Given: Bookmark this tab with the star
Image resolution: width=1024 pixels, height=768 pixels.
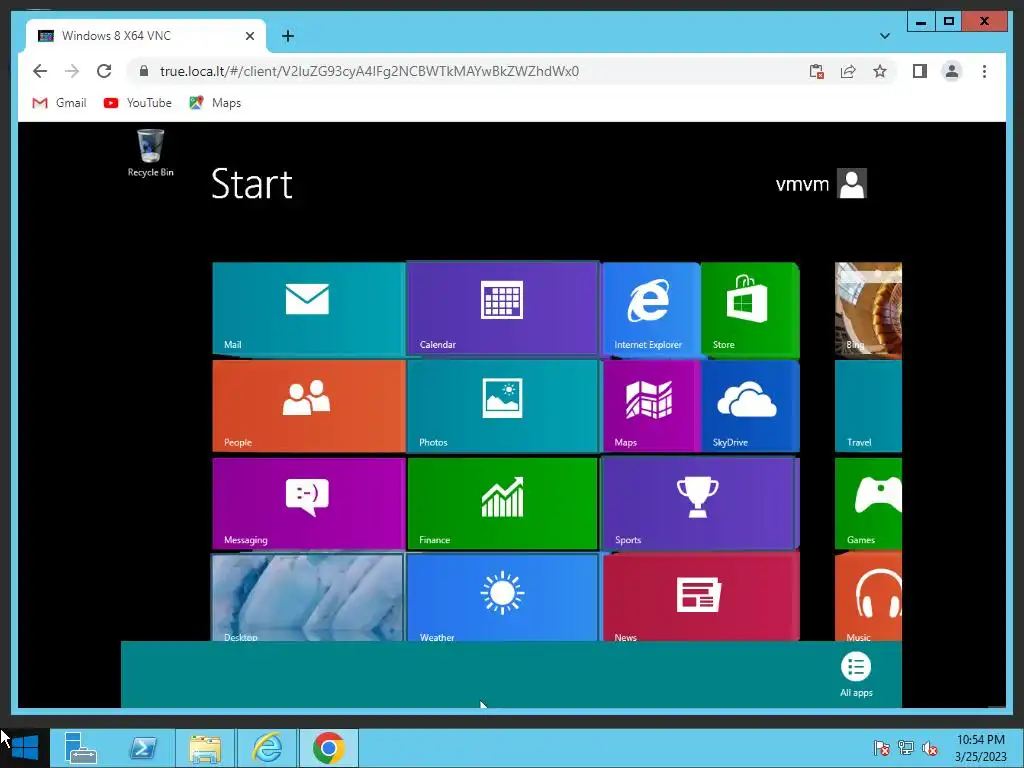Looking at the screenshot, I should 880,71.
